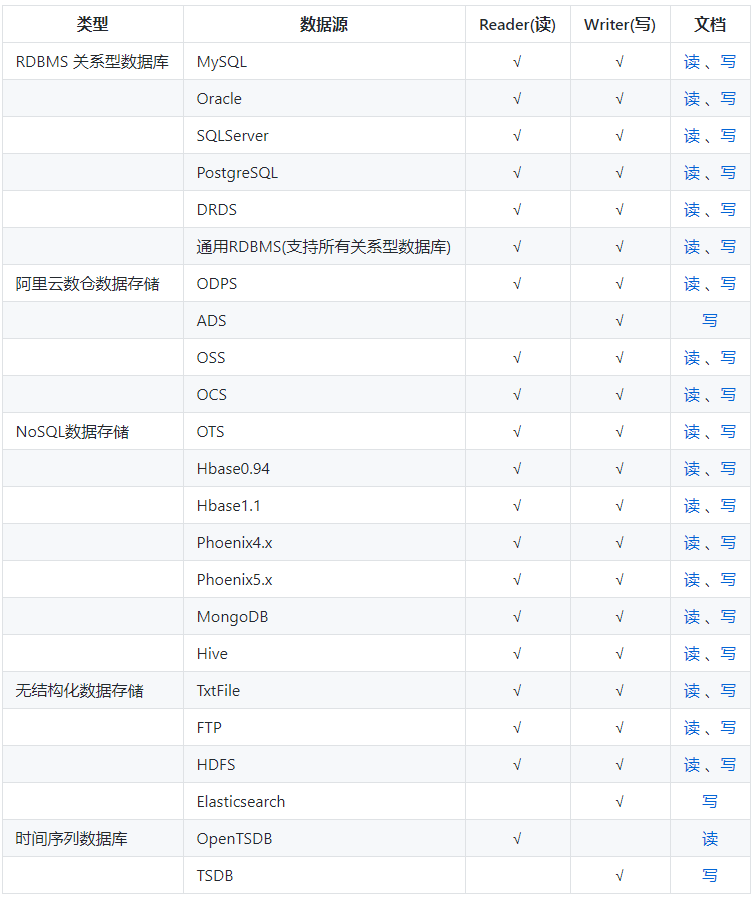Open the Phoenix4.x read (读) doc link
Image resolution: width=754 pixels, height=898 pixels.
(692, 543)
